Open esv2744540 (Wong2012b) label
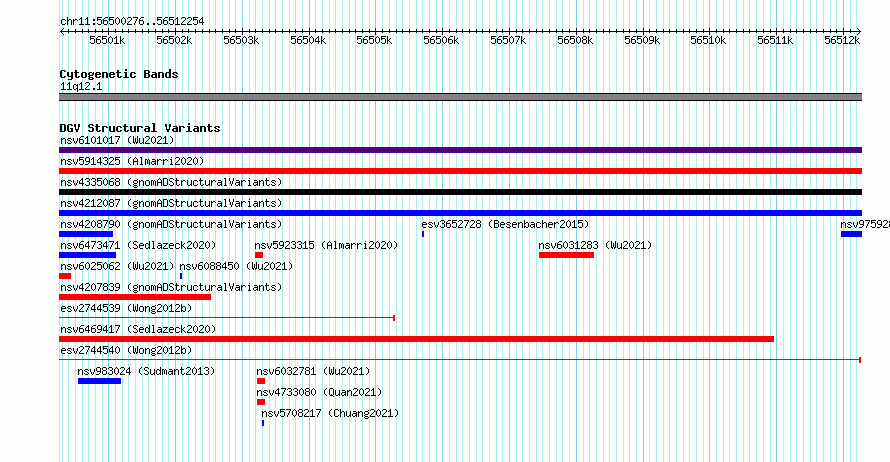The image size is (890, 462). tap(126, 350)
